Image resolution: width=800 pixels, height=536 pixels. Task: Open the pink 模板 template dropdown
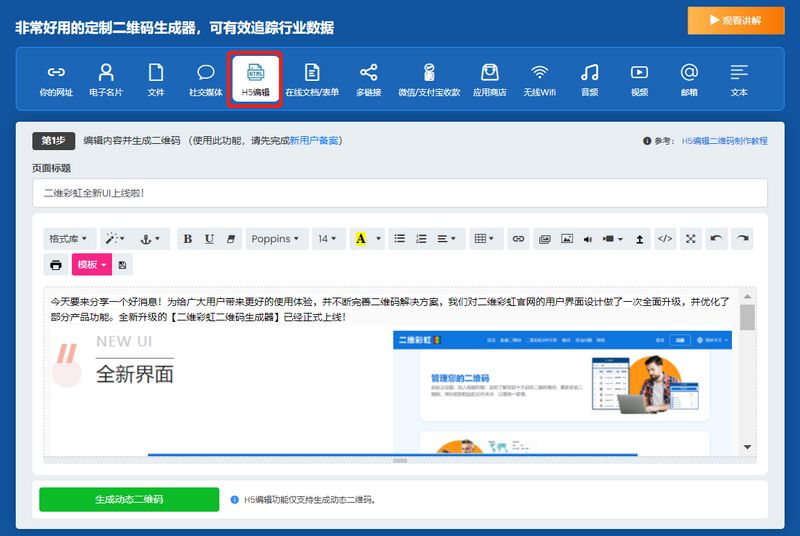(x=92, y=265)
